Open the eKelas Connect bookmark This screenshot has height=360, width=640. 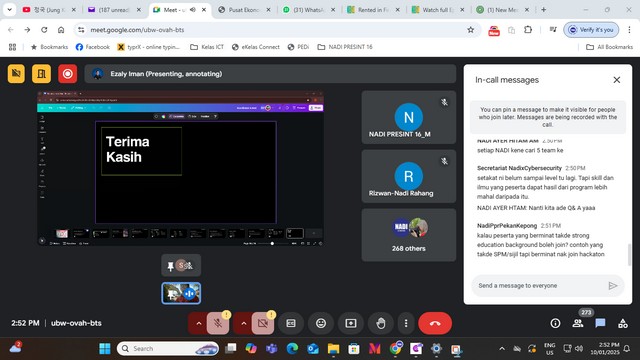(256, 47)
